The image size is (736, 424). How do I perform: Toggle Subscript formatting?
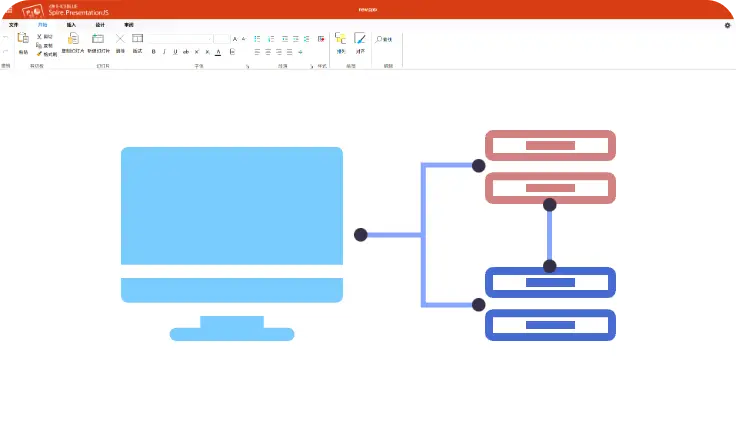[207, 52]
